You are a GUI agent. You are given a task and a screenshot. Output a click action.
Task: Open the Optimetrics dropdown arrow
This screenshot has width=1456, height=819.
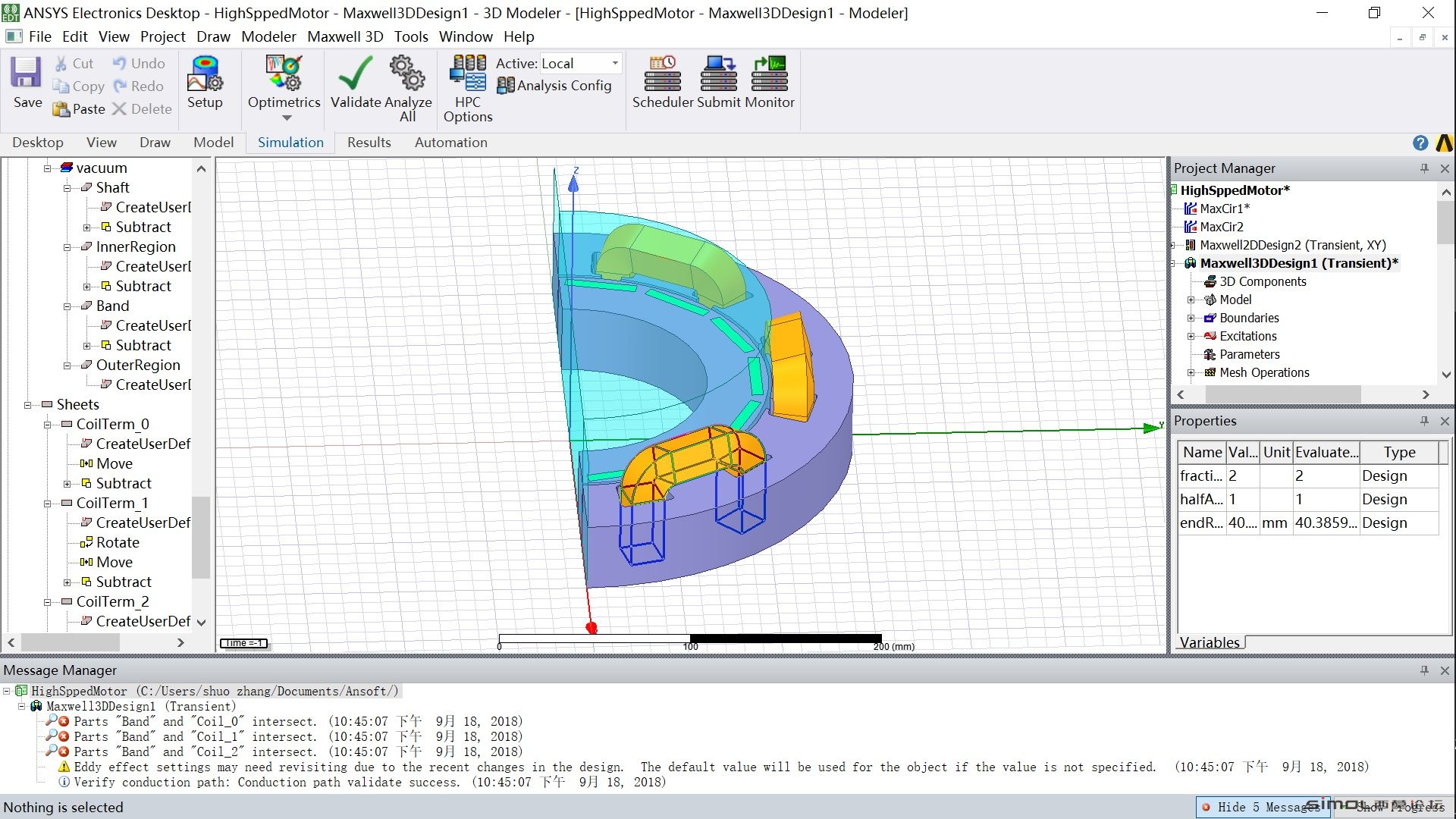[x=287, y=118]
